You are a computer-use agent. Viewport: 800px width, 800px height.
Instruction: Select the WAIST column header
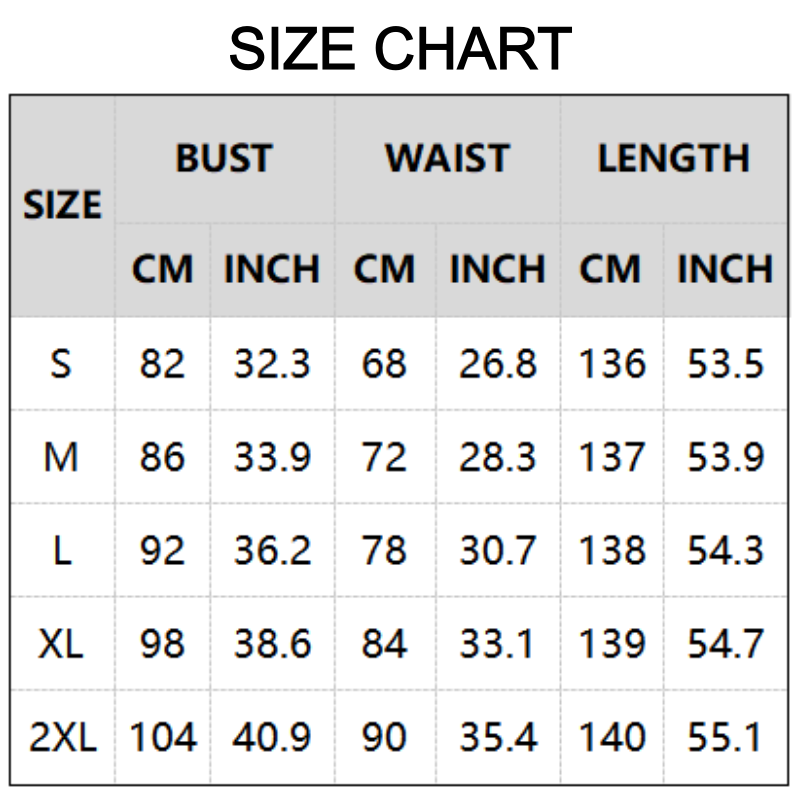447,159
